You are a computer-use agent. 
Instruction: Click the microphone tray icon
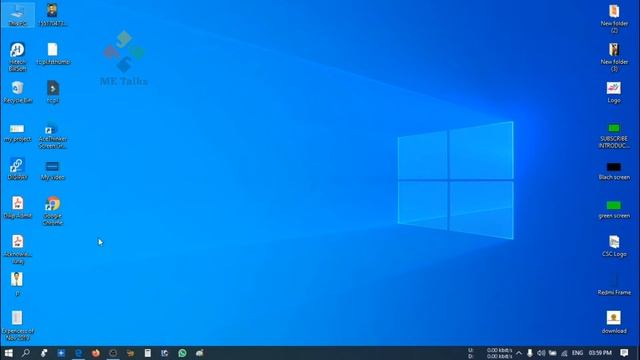(529, 353)
